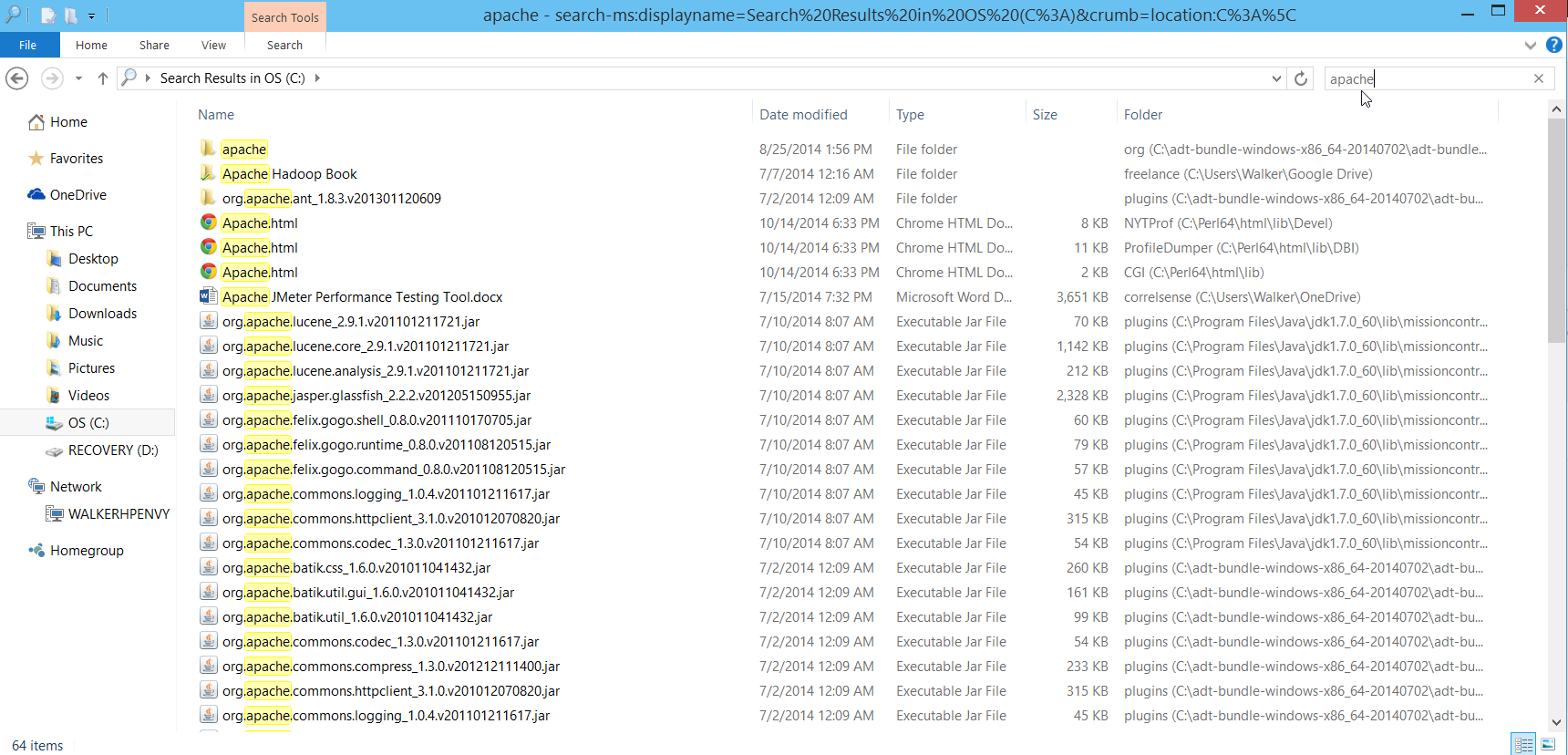The width and height of the screenshot is (1568, 755).
Task: Click vertical scrollbar up arrow
Action: click(x=1557, y=109)
